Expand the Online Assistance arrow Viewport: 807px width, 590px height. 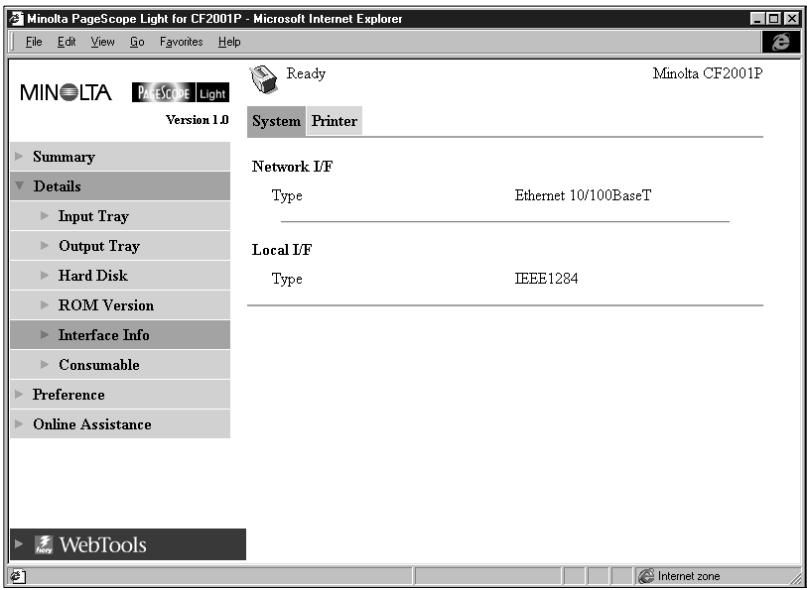[19, 424]
